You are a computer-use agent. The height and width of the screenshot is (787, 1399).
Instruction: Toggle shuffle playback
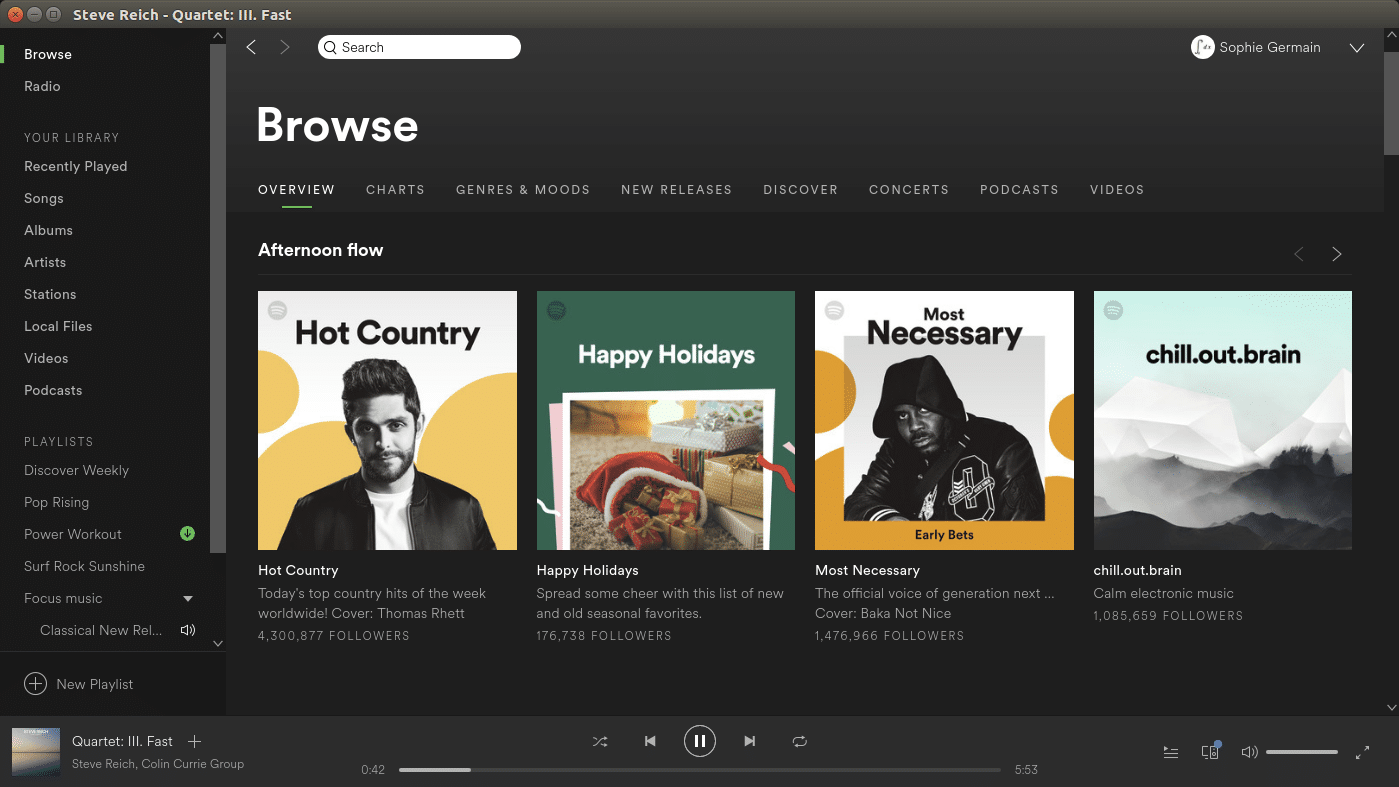tap(600, 741)
